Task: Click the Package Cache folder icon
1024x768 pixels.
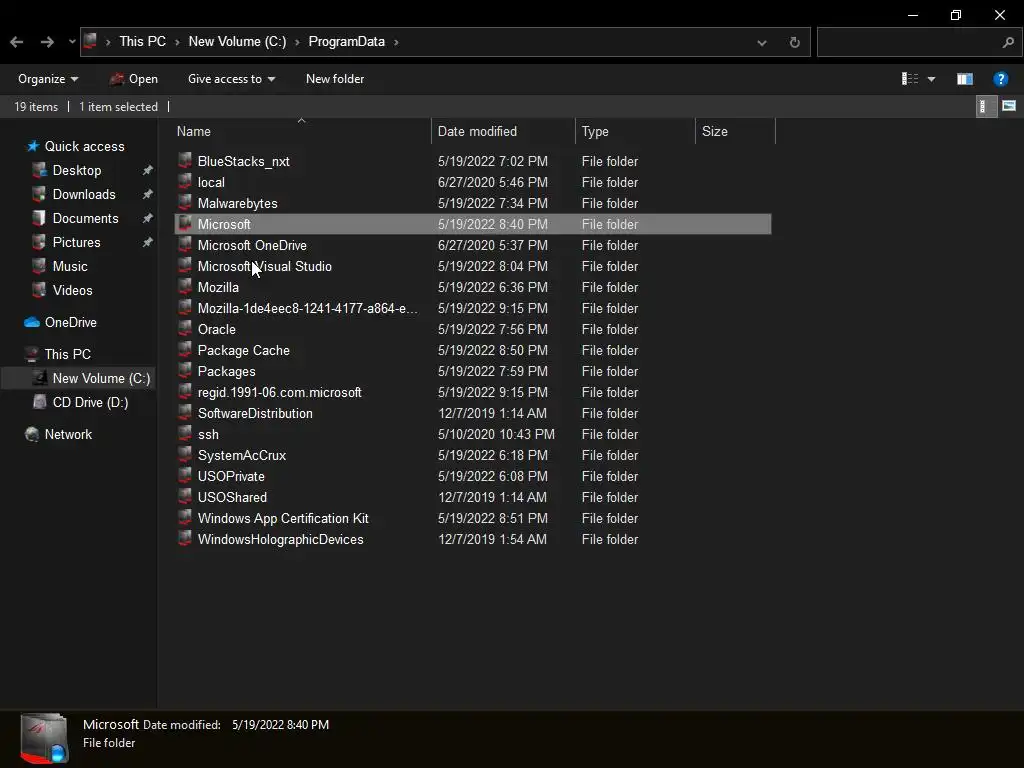Action: [185, 350]
